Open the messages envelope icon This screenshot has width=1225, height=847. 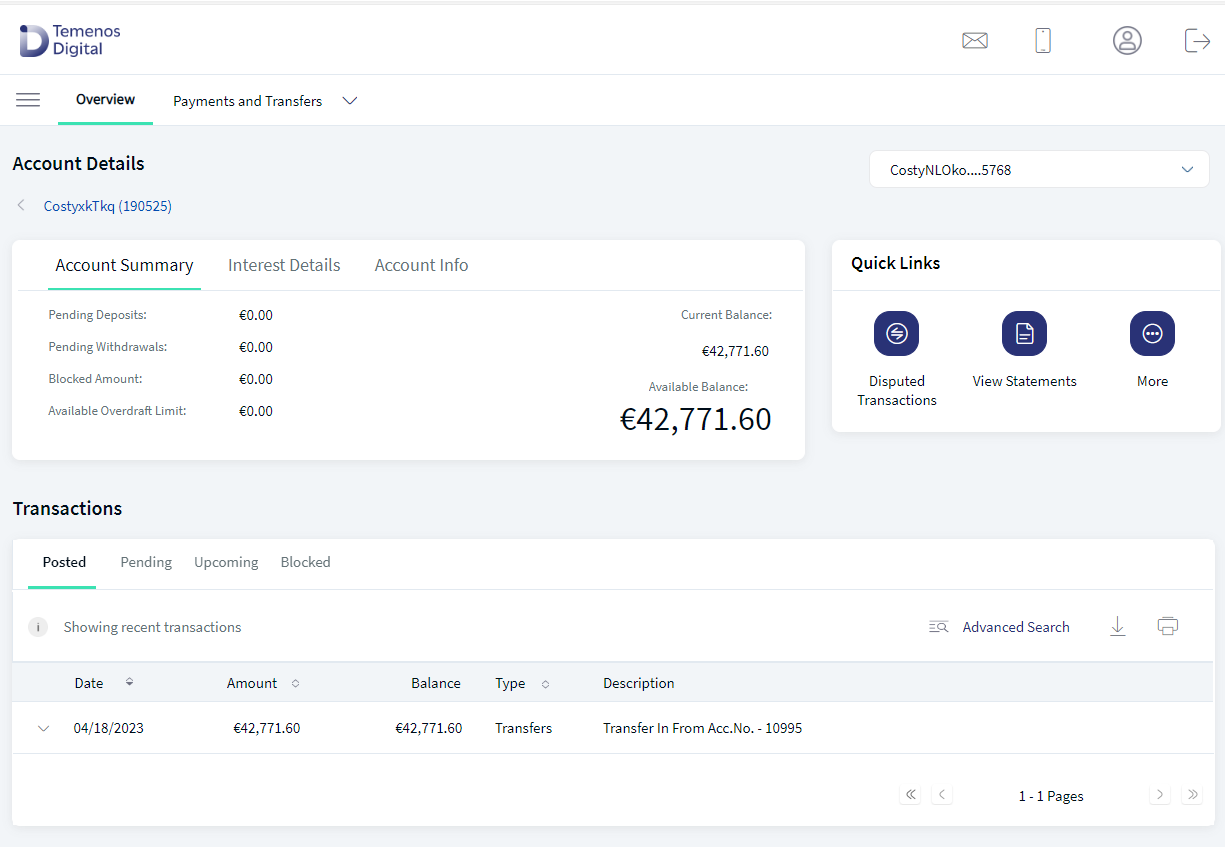975,40
